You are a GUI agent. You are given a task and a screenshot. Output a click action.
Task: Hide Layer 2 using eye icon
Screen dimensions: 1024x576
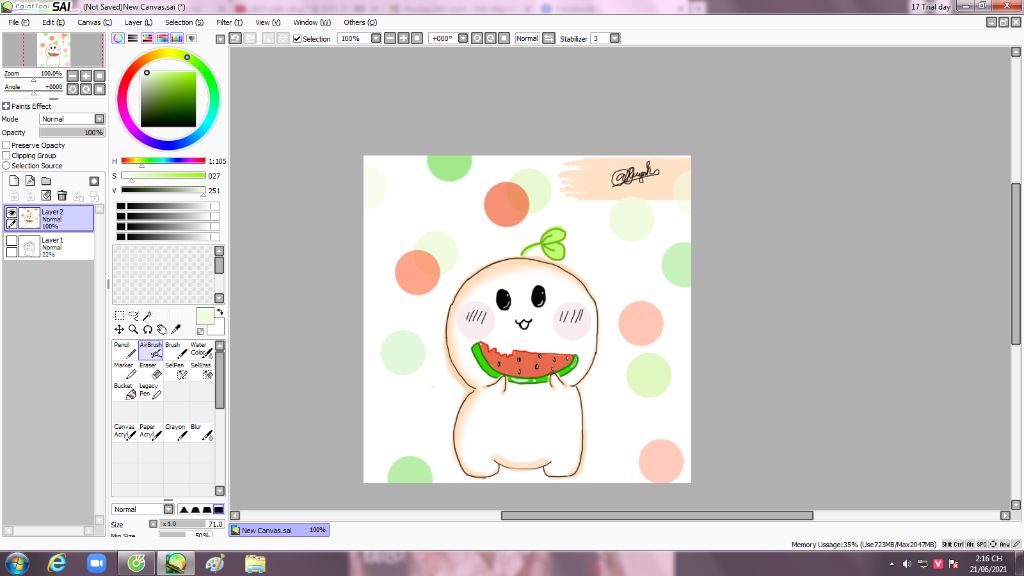pyautogui.click(x=12, y=213)
